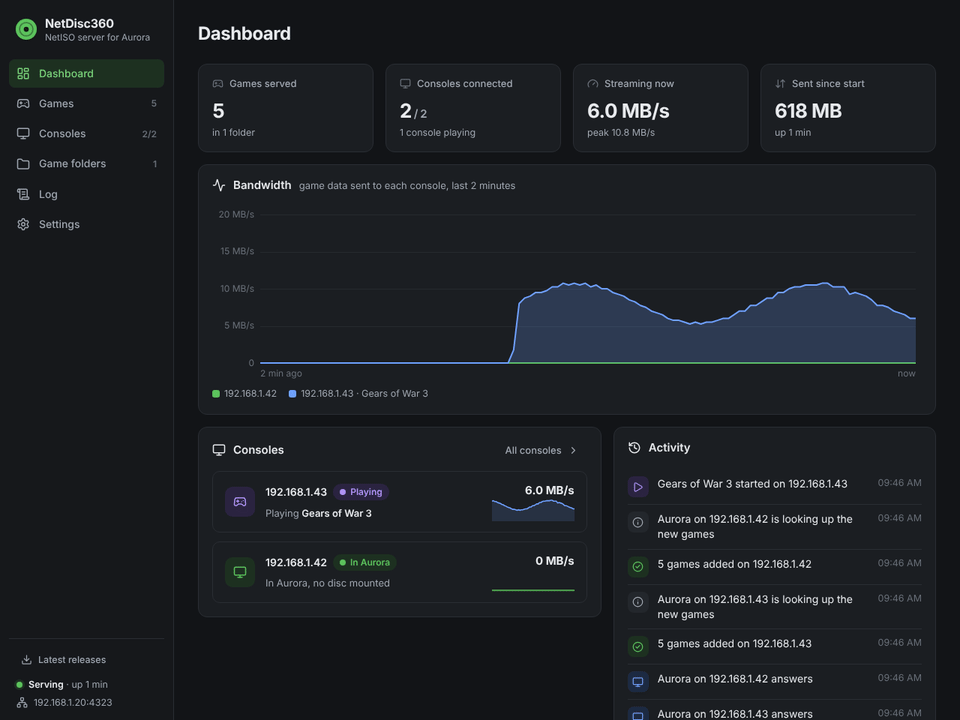Click the 192.168.1.43 bandwidth sparkline
Viewport: 960px width, 720px height.
point(533,511)
